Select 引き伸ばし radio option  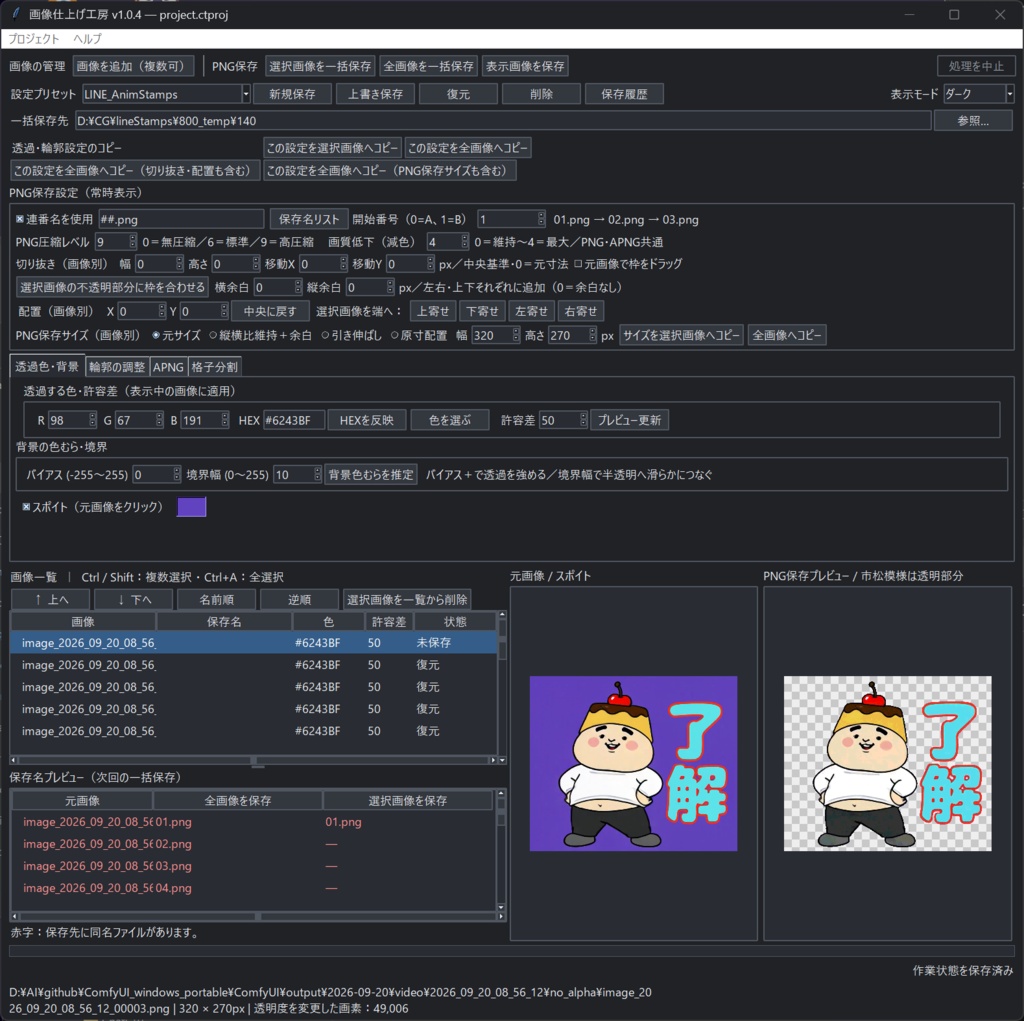325,335
